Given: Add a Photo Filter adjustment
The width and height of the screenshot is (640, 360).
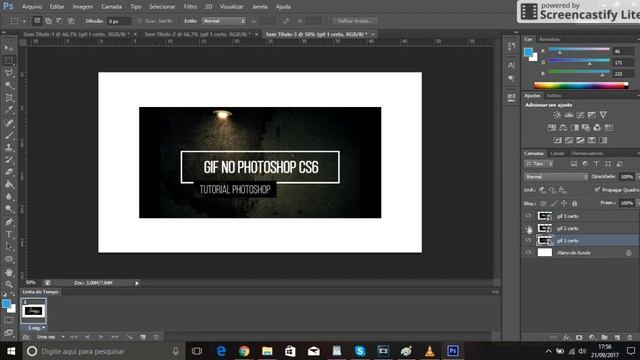Looking at the screenshot, I should coord(586,128).
